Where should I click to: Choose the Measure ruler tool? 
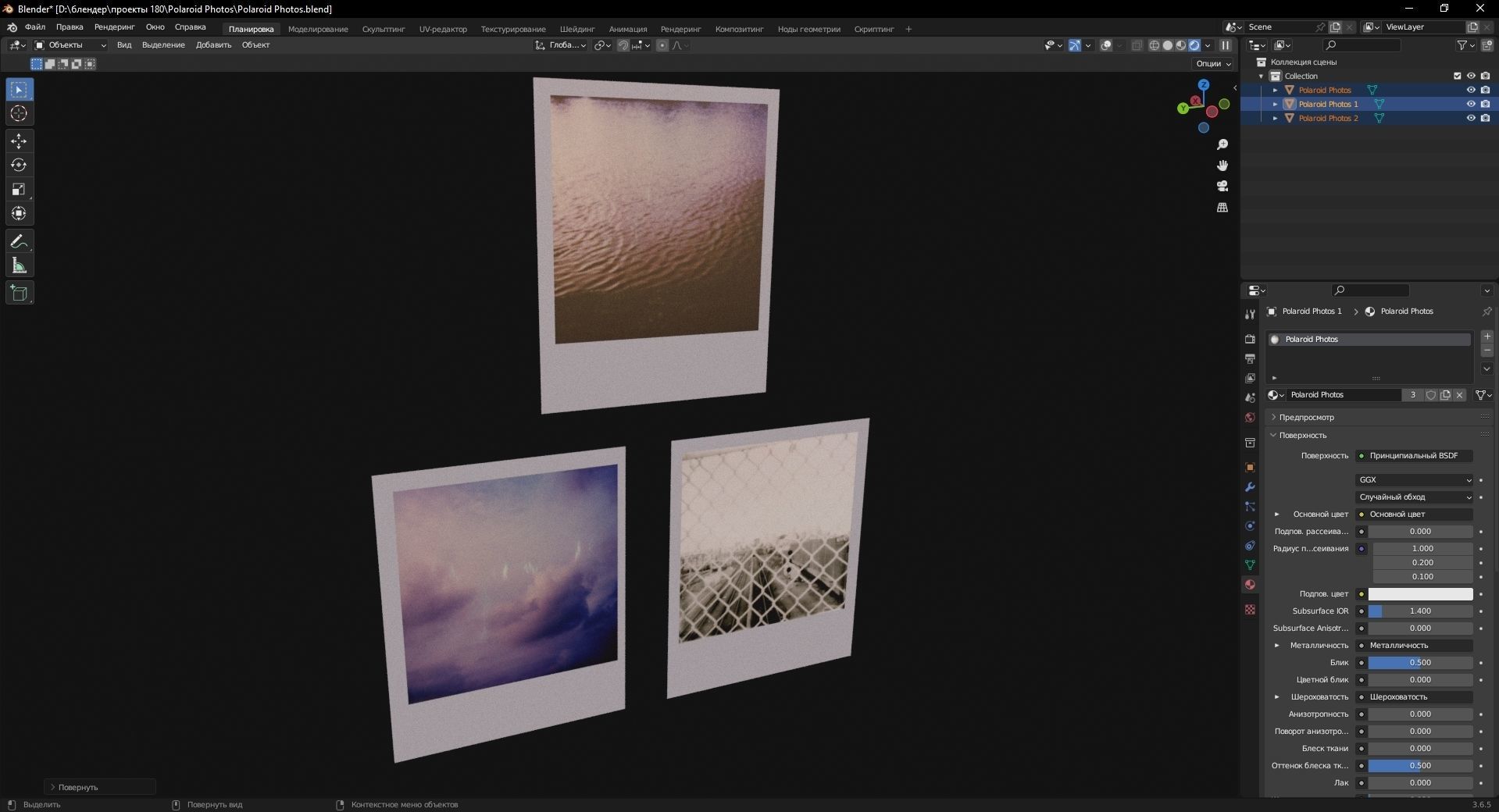[x=19, y=266]
